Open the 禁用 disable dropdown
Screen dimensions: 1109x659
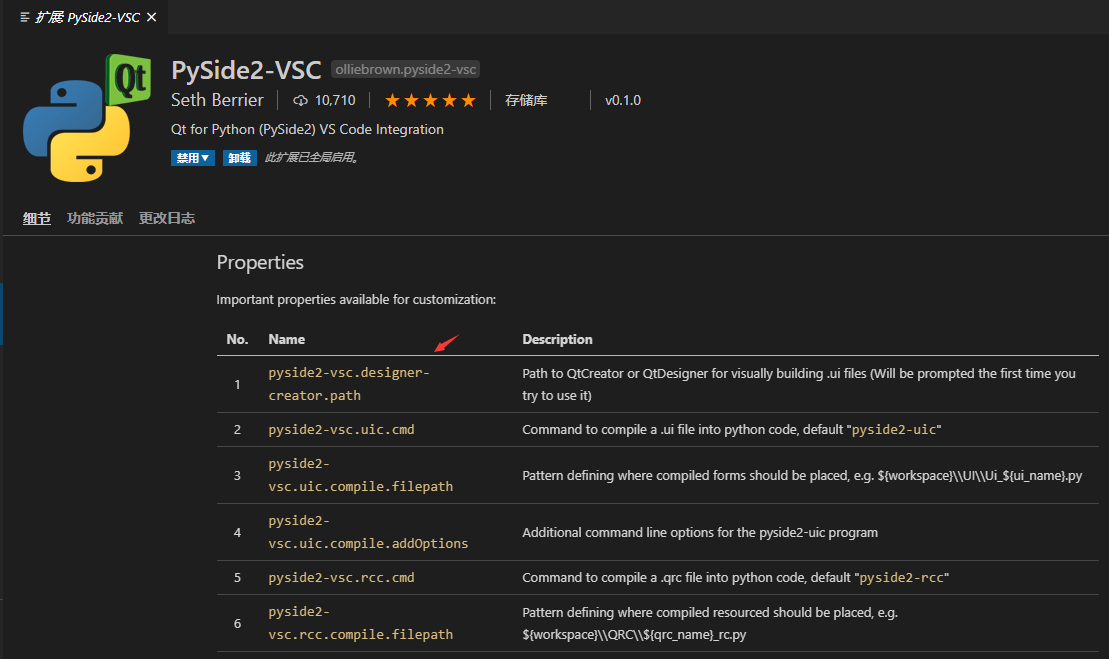[x=193, y=158]
